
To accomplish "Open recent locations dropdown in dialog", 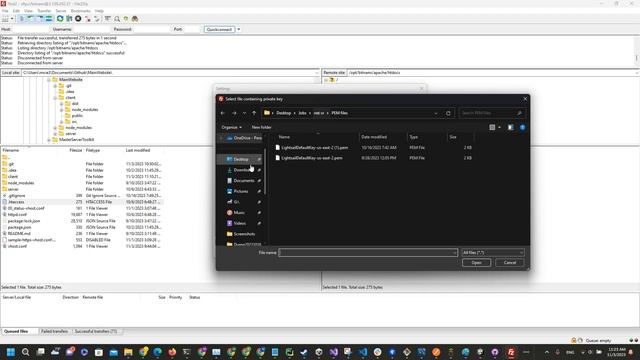I will 244,113.
